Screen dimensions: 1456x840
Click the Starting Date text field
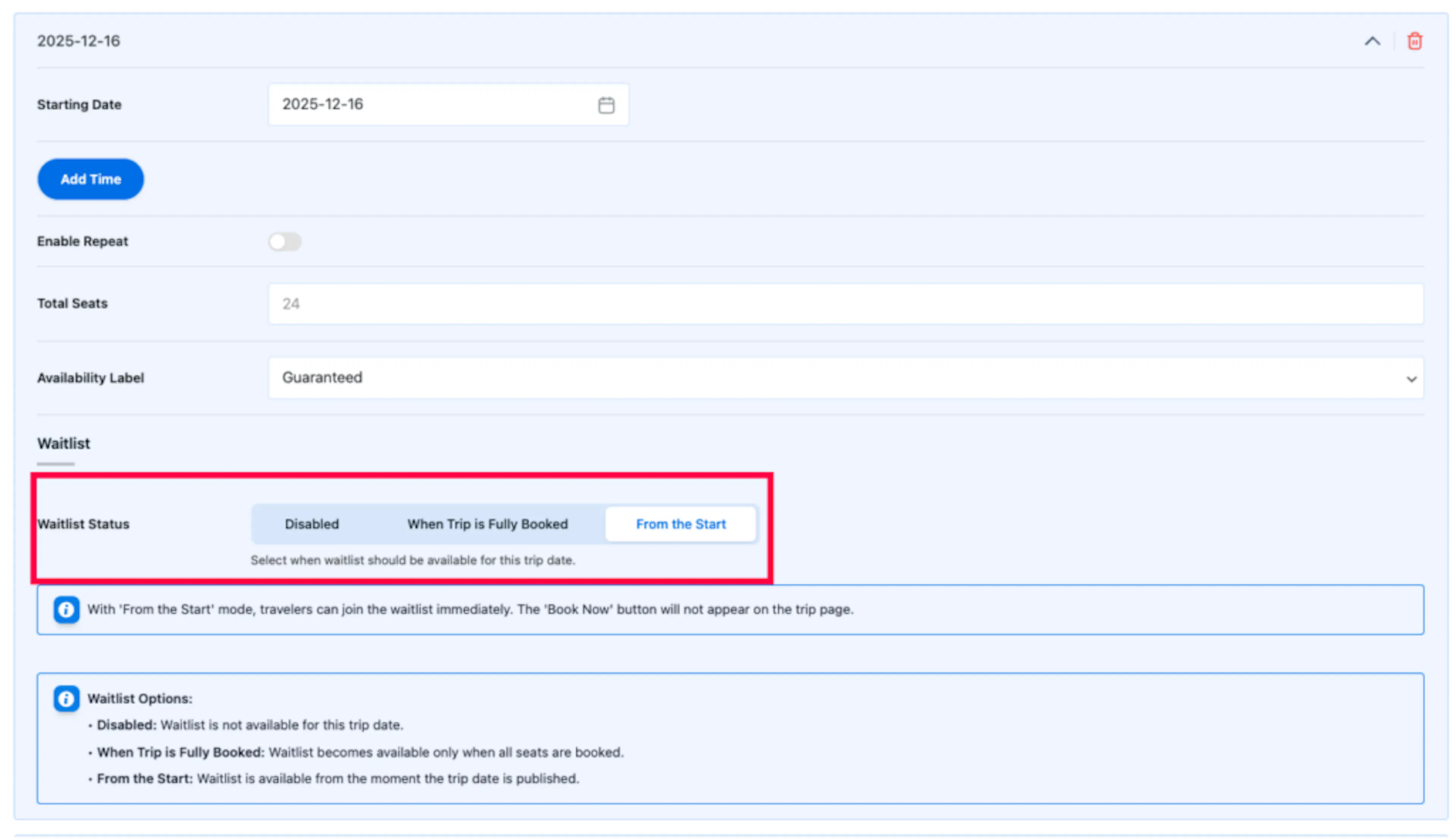click(448, 104)
